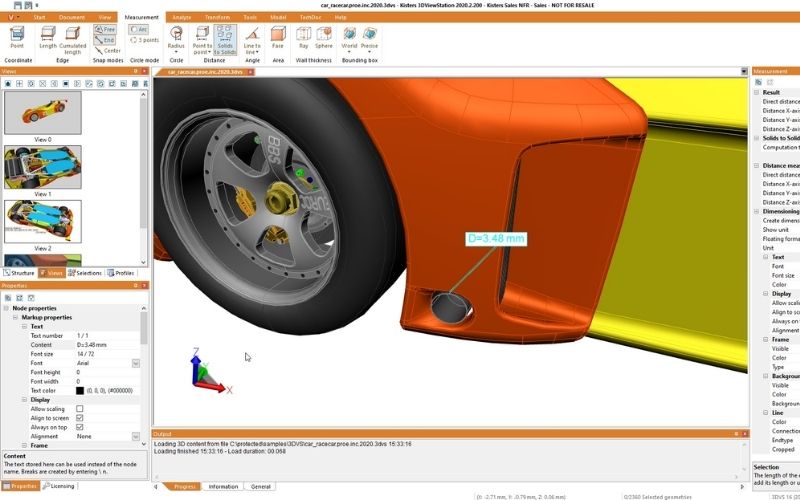Select the Solids to Solids distance tool
The height and width of the screenshot is (500, 800).
(x=225, y=40)
